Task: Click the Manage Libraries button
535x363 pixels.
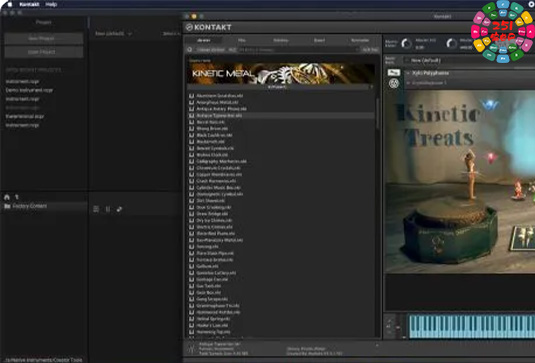Action: click(x=211, y=50)
